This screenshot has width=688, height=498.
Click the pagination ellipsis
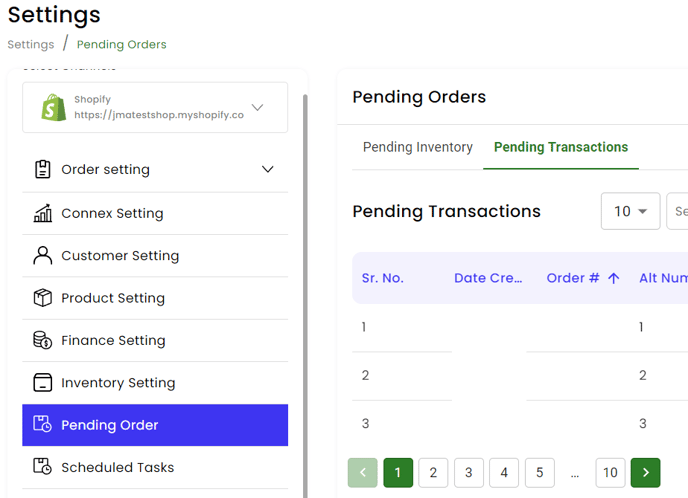pyautogui.click(x=575, y=474)
